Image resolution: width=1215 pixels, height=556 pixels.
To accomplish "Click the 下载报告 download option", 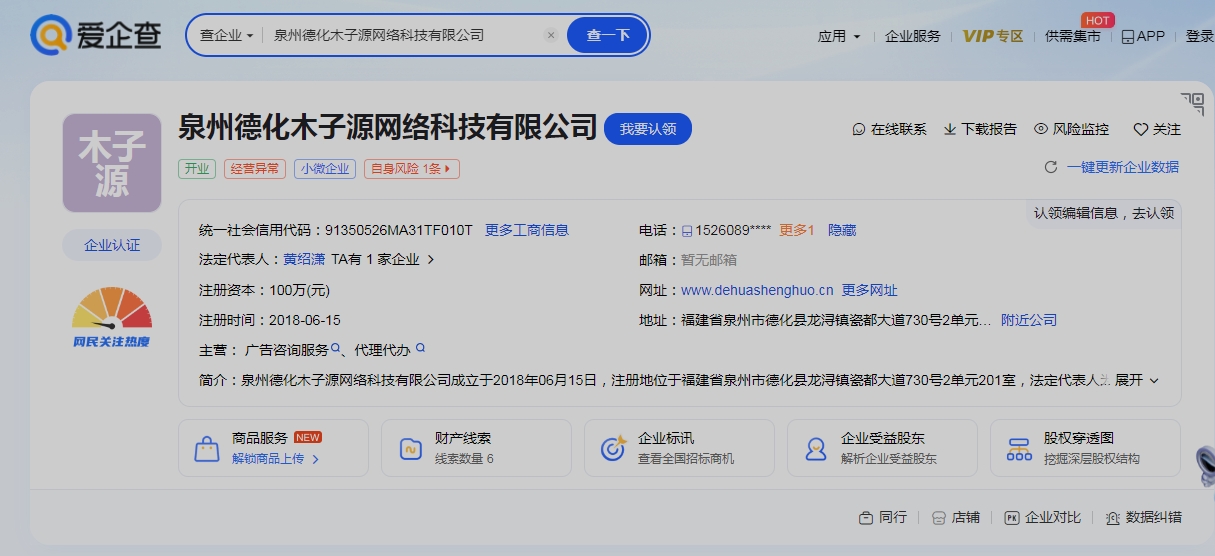I will [980, 129].
